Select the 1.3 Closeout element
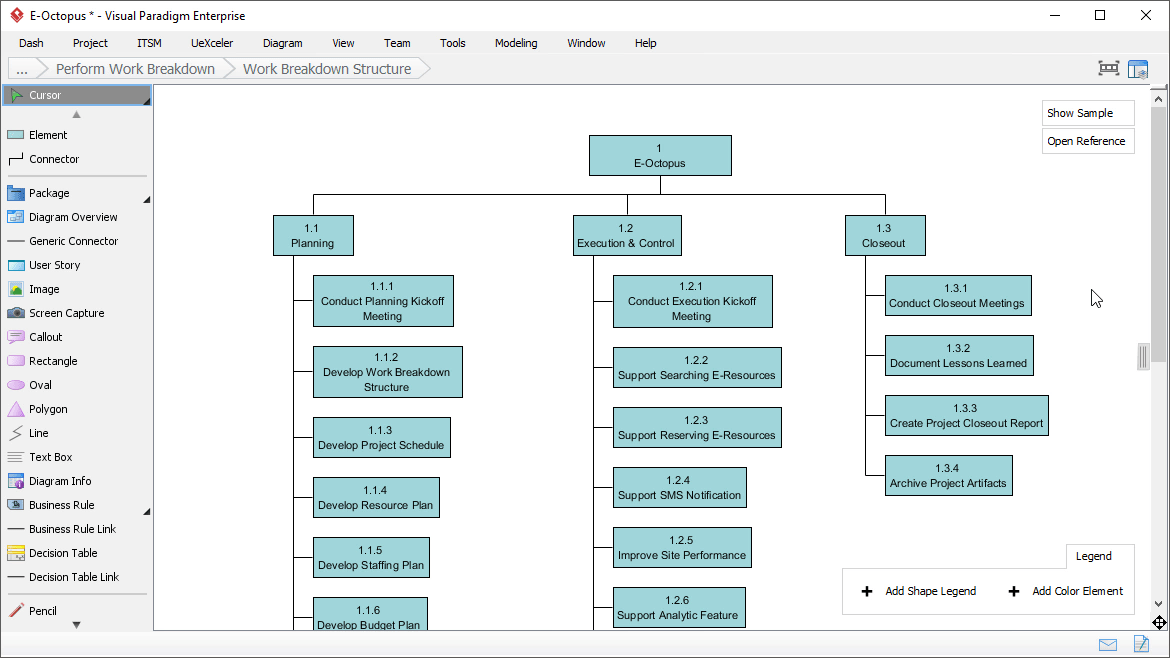The image size is (1170, 658). click(x=885, y=236)
